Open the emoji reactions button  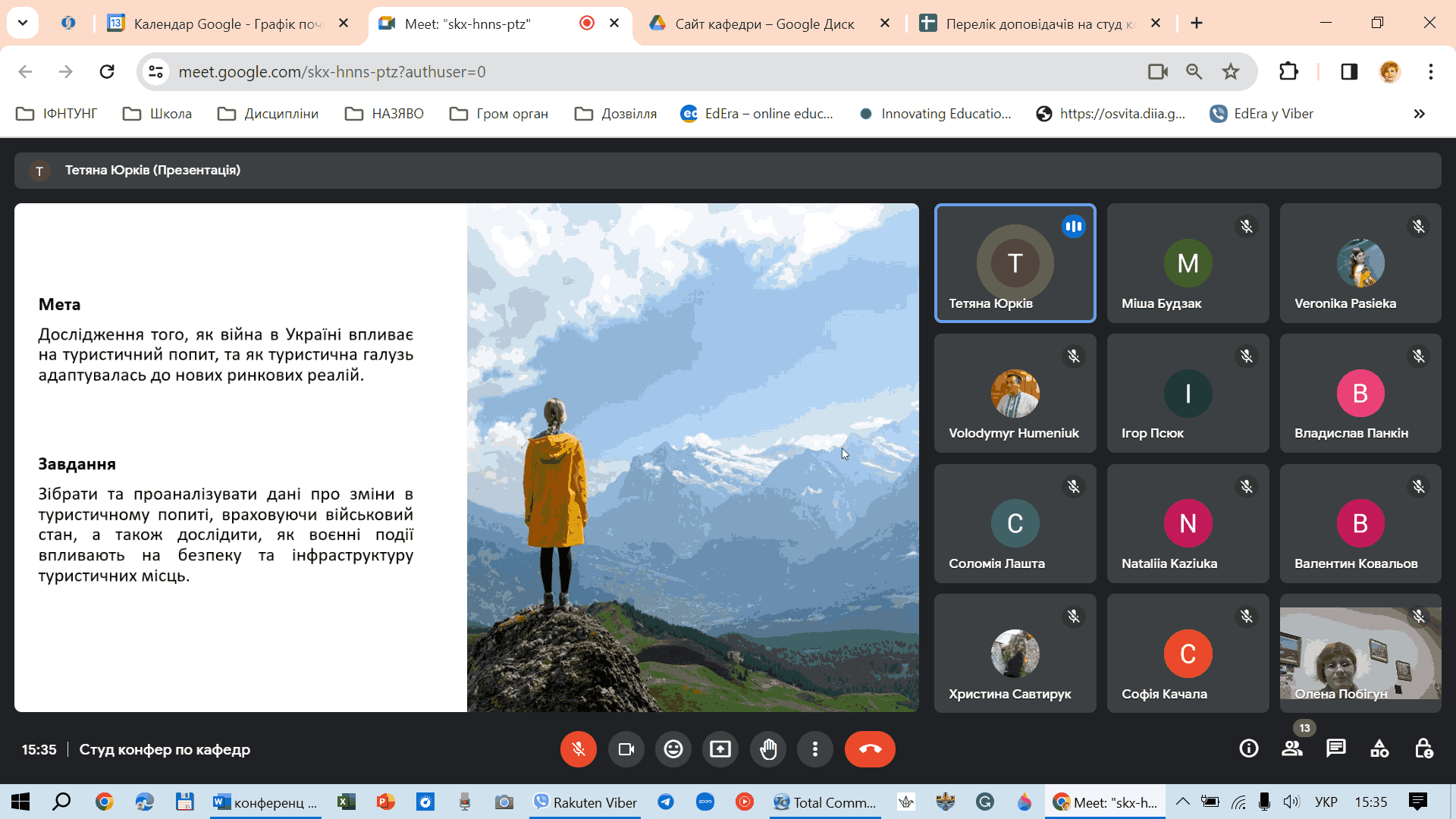click(673, 749)
